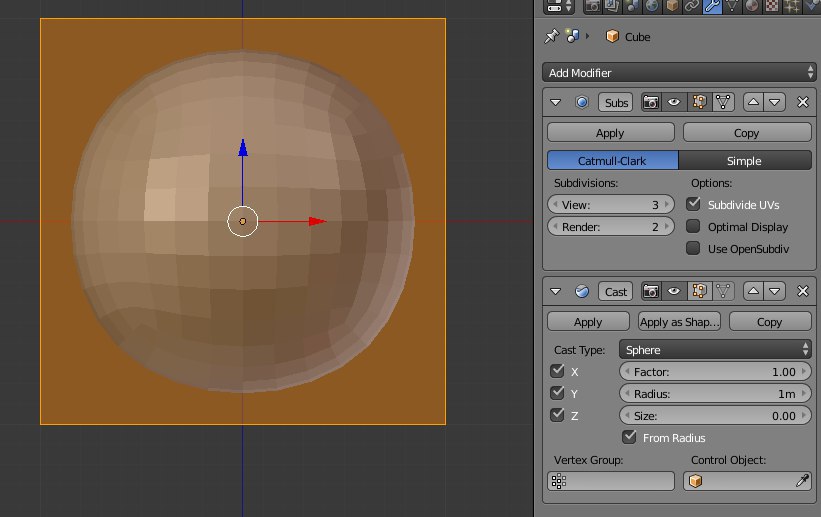Move the Subs modifier down in stack
This screenshot has width=821, height=517.
(775, 102)
